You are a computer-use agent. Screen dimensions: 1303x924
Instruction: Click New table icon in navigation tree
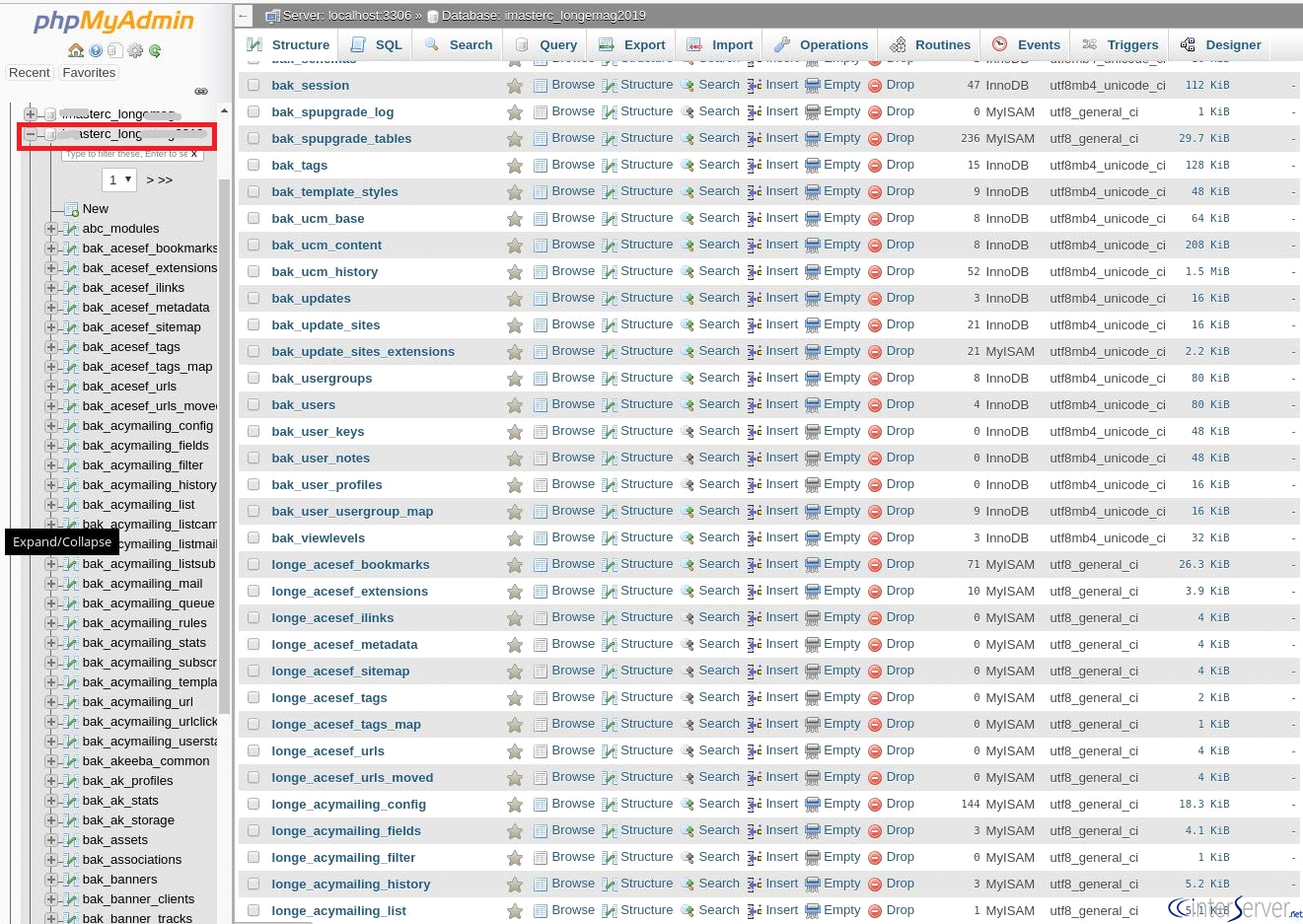[71, 209]
